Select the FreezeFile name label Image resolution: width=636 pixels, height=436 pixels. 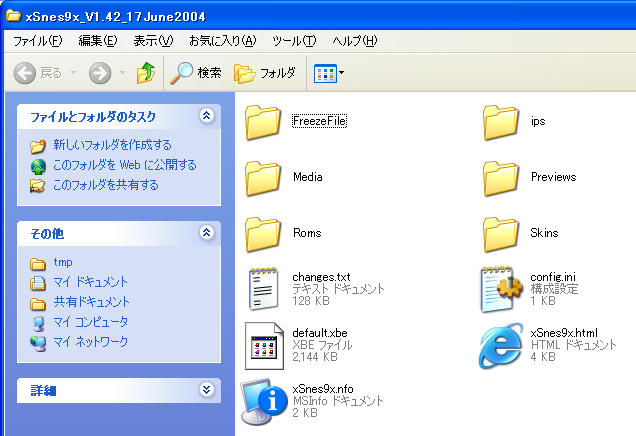(x=319, y=121)
